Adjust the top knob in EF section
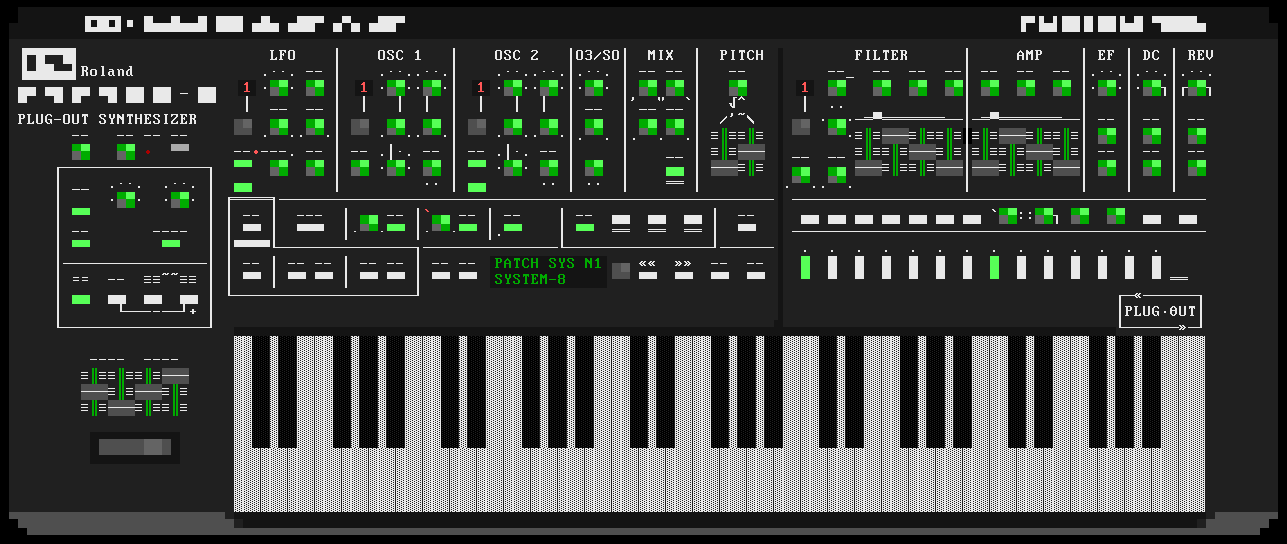1287x544 pixels. point(1106,88)
